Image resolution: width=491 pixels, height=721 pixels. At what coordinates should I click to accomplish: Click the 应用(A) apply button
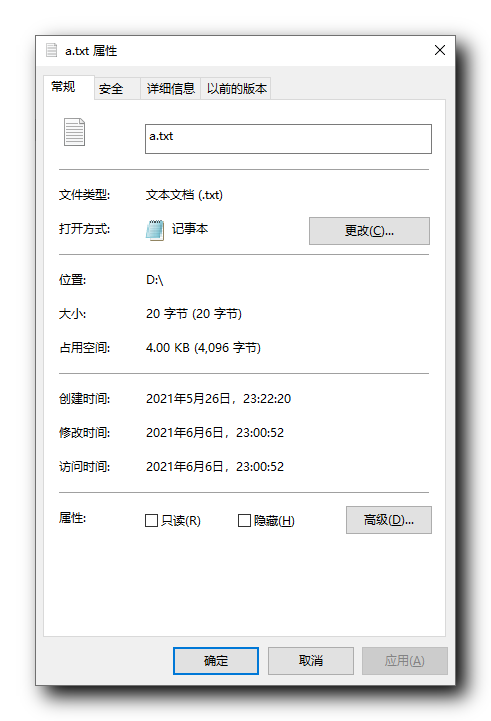405,661
